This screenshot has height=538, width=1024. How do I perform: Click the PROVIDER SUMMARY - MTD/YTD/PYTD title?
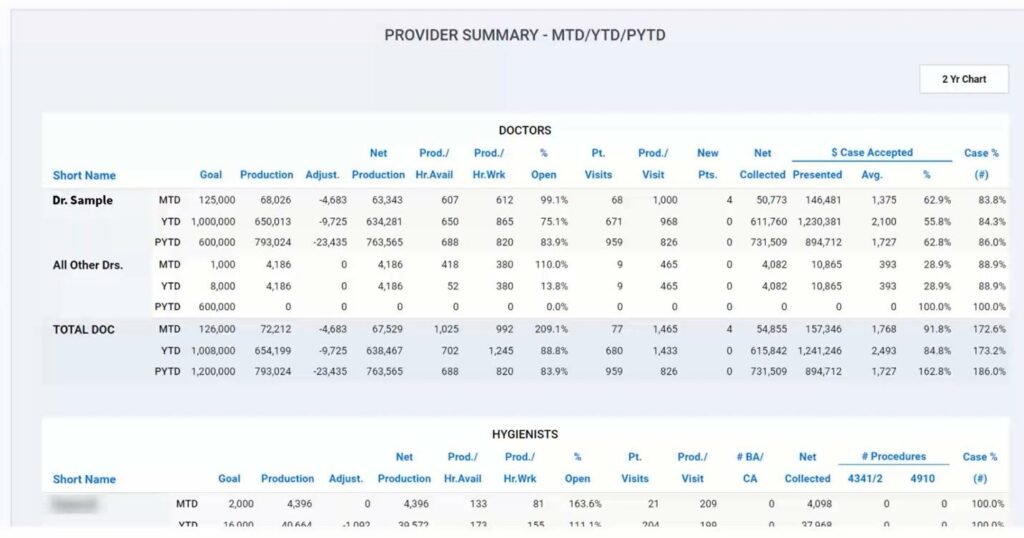click(524, 35)
